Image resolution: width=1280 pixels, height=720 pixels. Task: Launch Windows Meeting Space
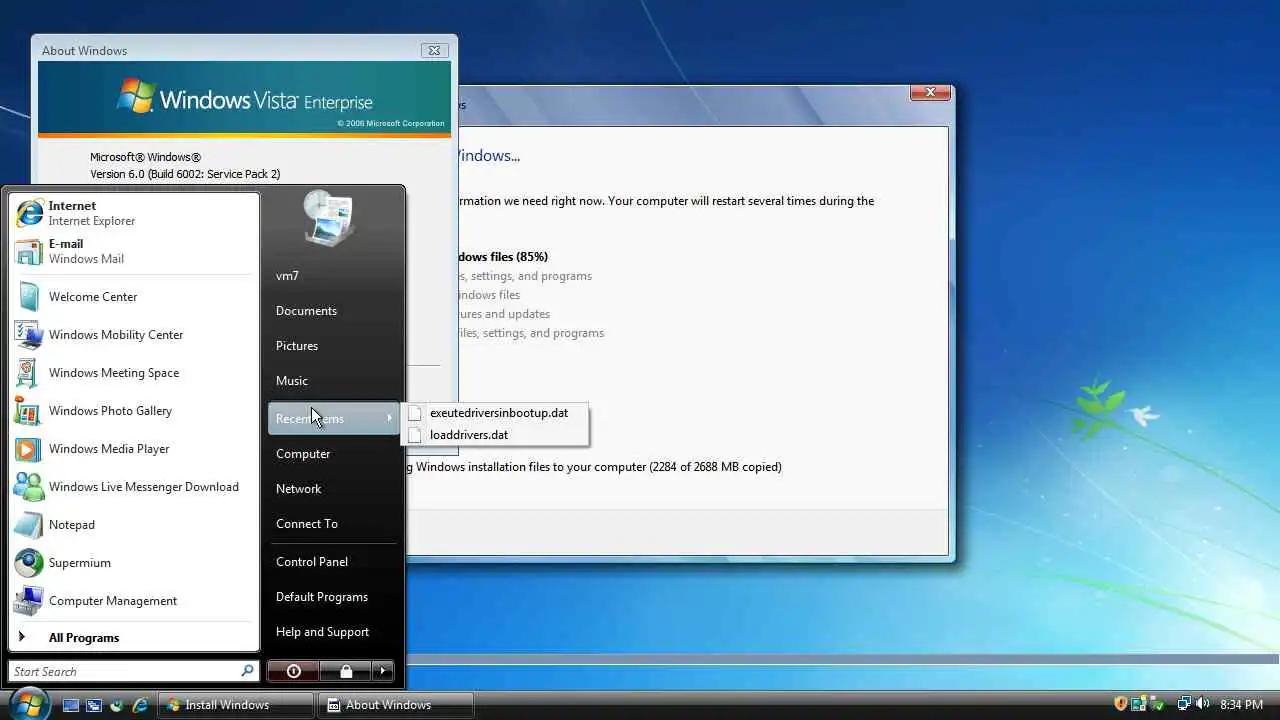click(x=134, y=373)
